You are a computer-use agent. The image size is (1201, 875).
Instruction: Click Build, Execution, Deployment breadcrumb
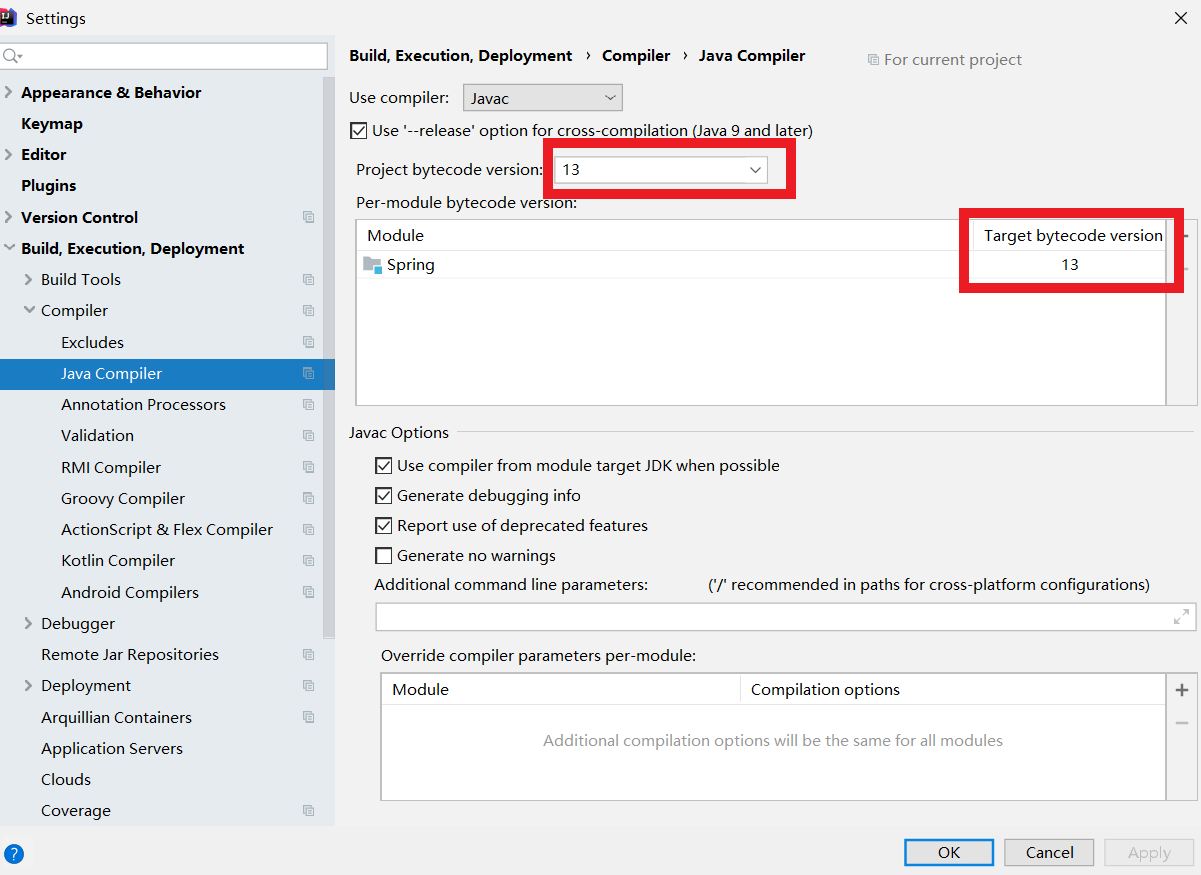461,56
